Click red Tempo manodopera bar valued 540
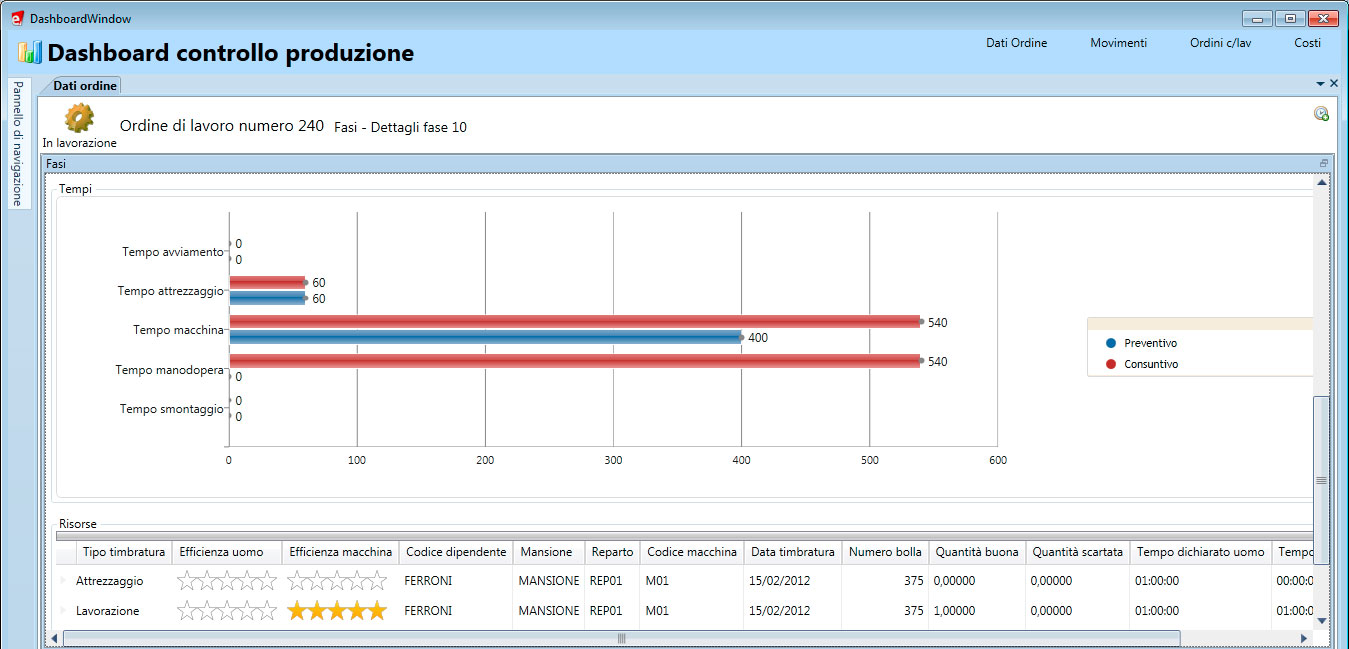The image size is (1349, 649). click(x=574, y=360)
